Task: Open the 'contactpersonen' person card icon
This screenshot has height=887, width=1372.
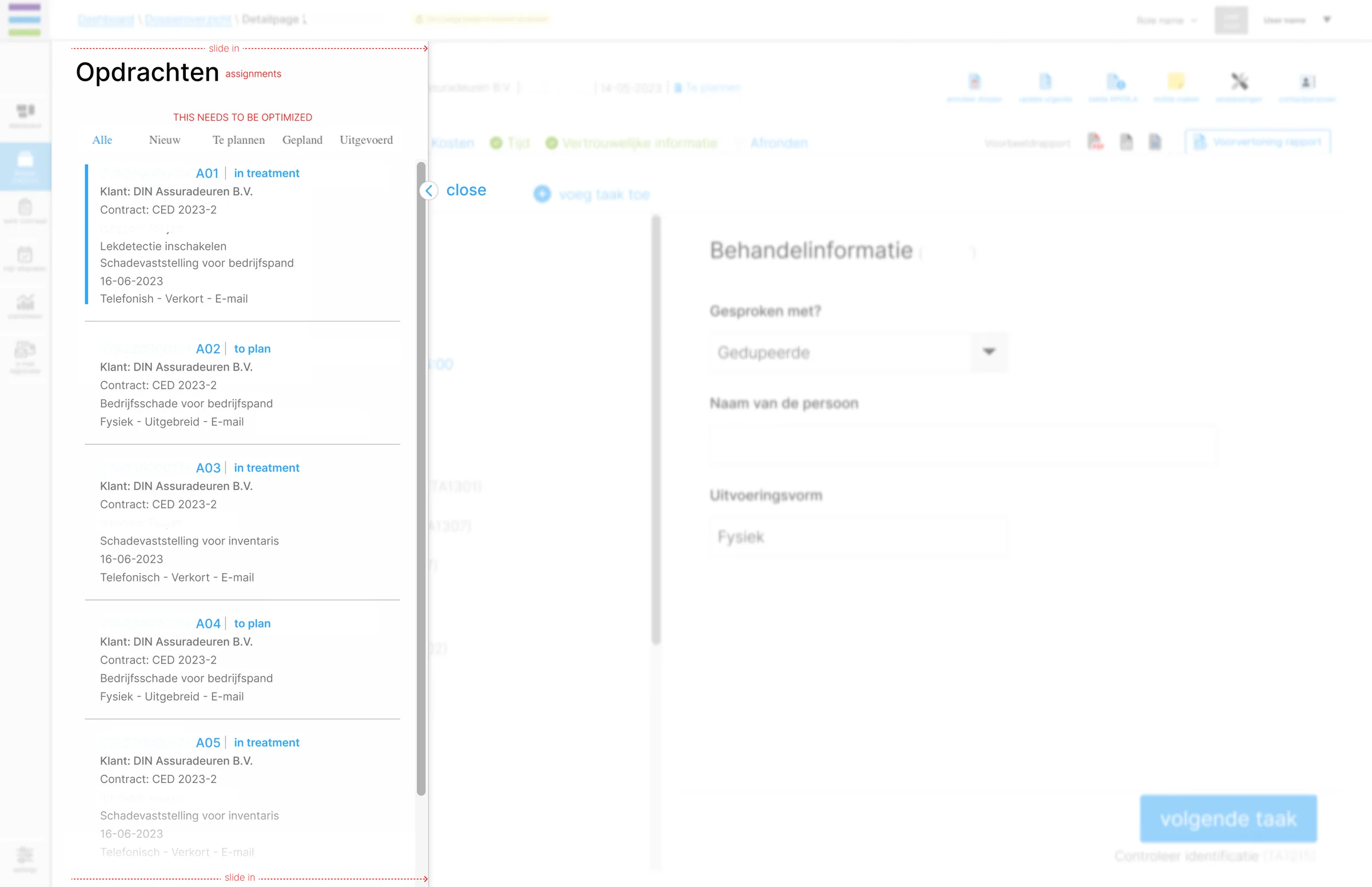Action: pyautogui.click(x=1307, y=82)
